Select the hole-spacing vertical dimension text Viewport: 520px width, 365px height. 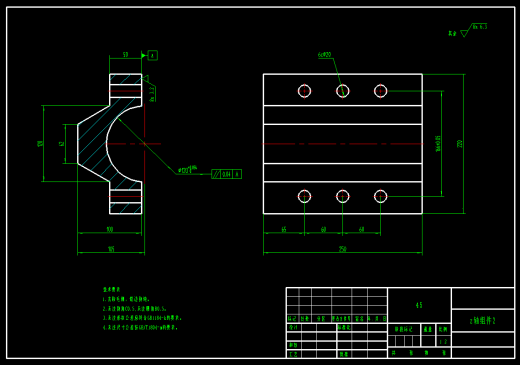(x=438, y=144)
